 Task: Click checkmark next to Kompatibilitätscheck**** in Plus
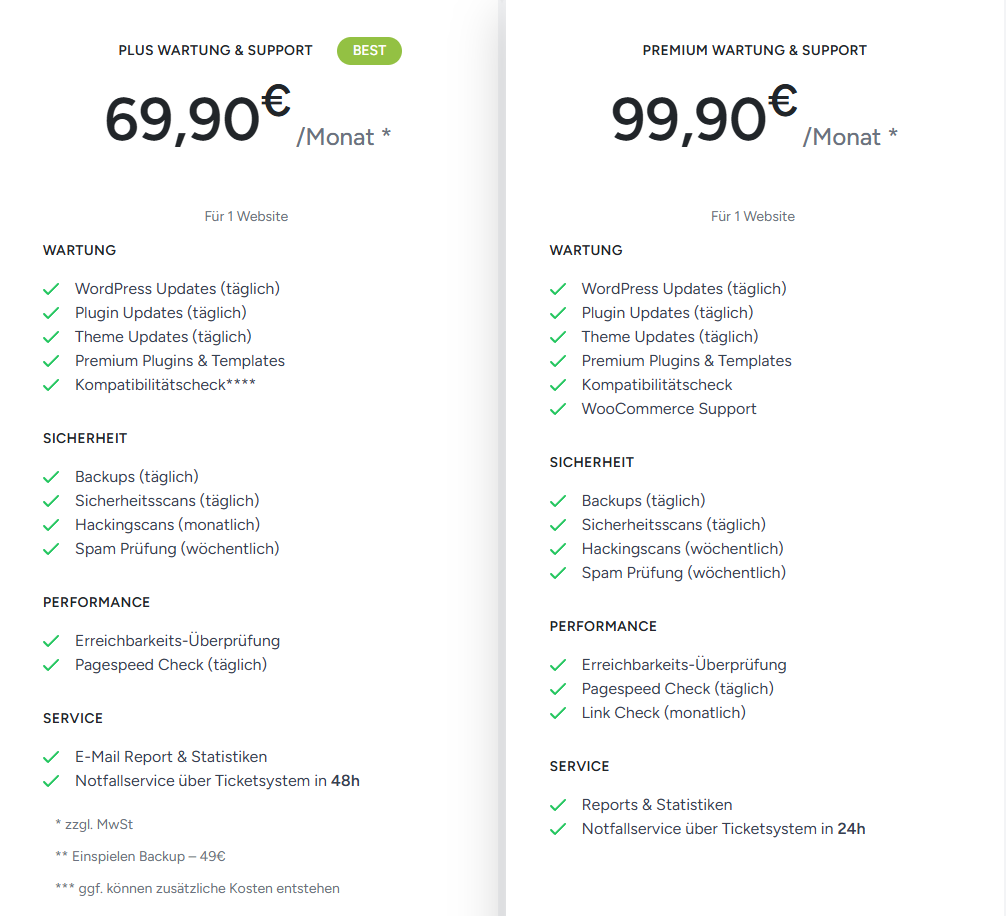click(51, 385)
